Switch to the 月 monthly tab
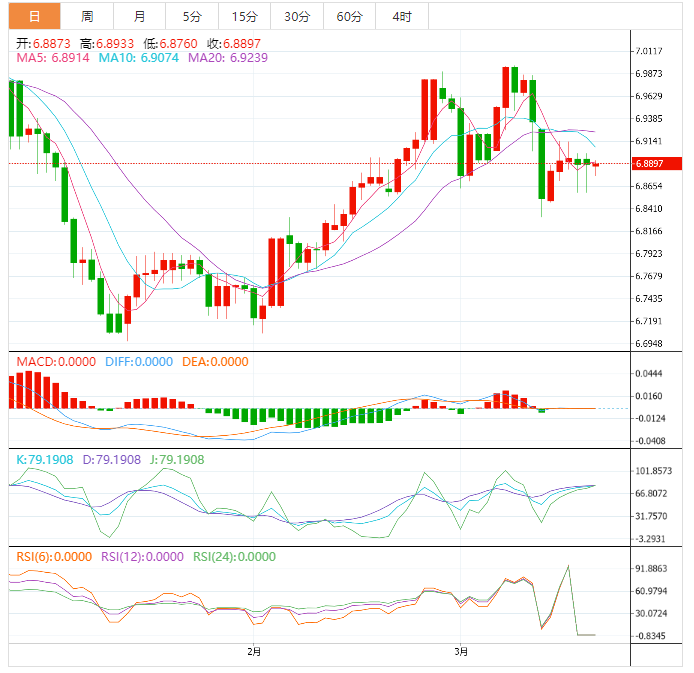694x673 pixels. tap(139, 16)
